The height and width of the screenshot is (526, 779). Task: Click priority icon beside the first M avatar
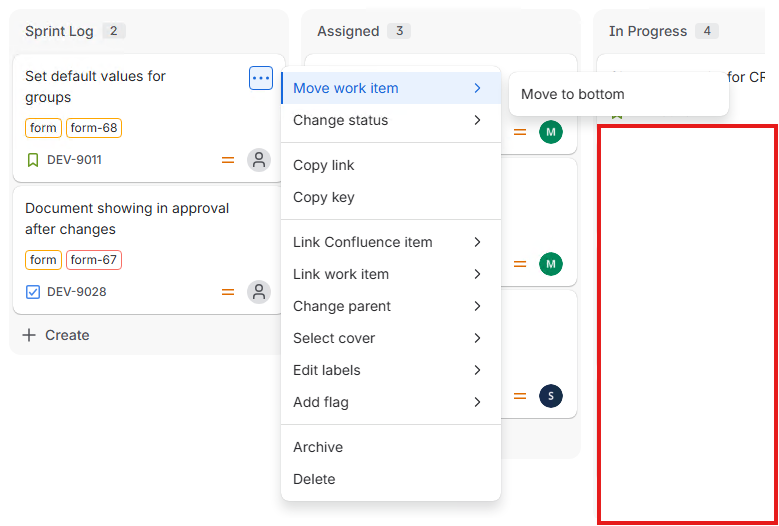tap(520, 132)
